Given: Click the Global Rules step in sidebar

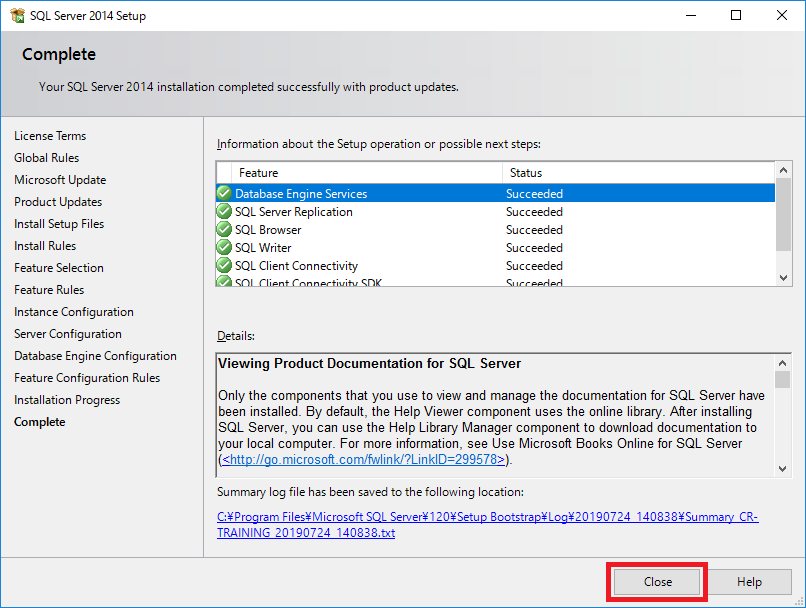Looking at the screenshot, I should pyautogui.click(x=46, y=158).
